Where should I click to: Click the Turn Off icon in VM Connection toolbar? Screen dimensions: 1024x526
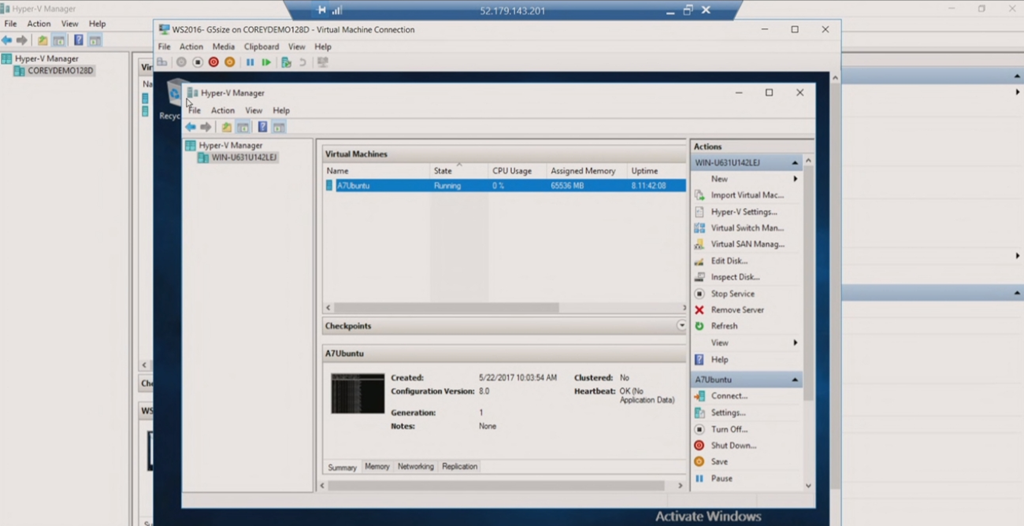(197, 62)
